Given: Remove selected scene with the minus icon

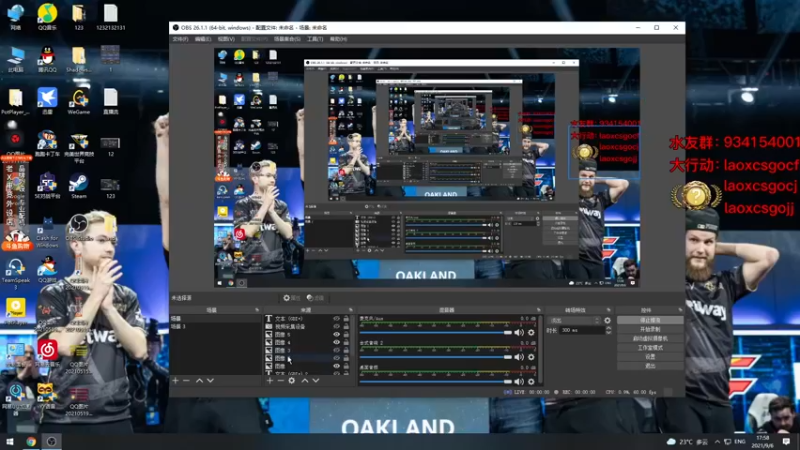Looking at the screenshot, I should point(186,381).
